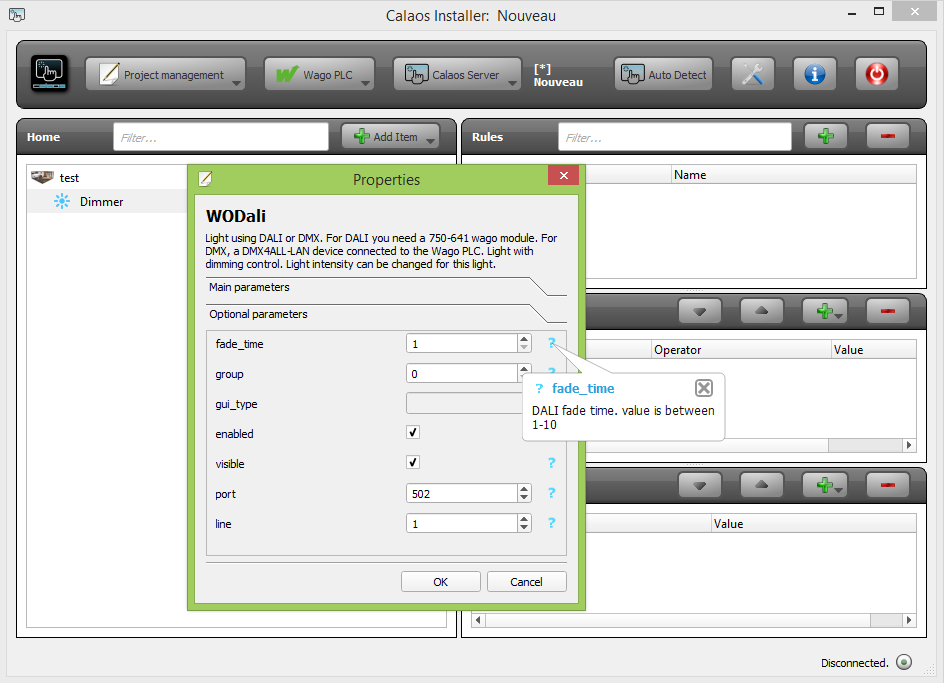Decrease the line value with down arrow

[x=524, y=528]
